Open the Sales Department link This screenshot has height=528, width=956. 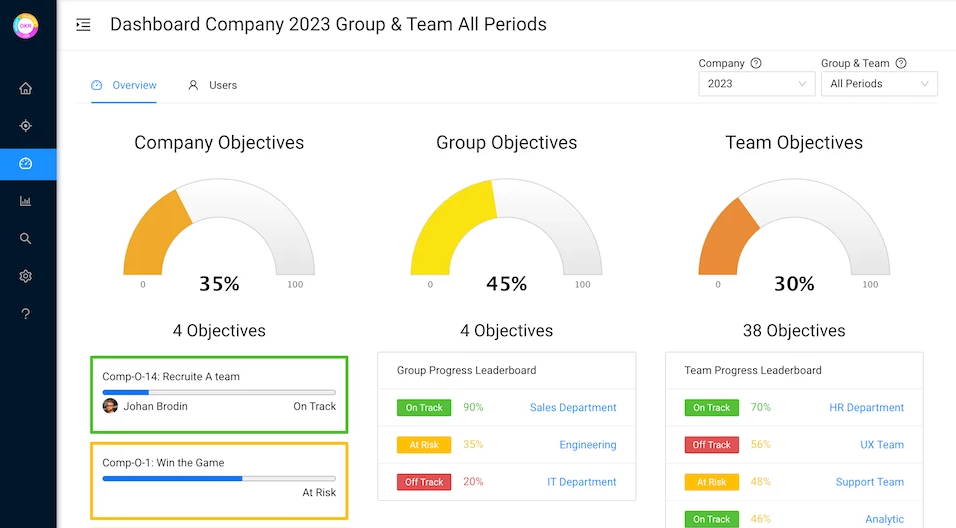(573, 407)
